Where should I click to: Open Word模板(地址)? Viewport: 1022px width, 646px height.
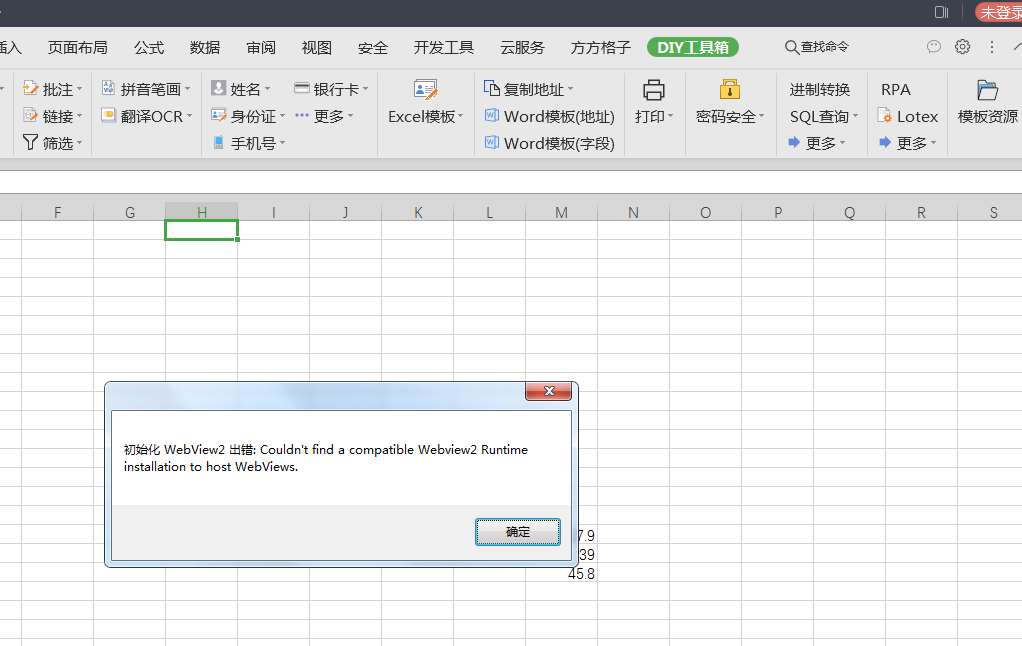pyautogui.click(x=549, y=117)
